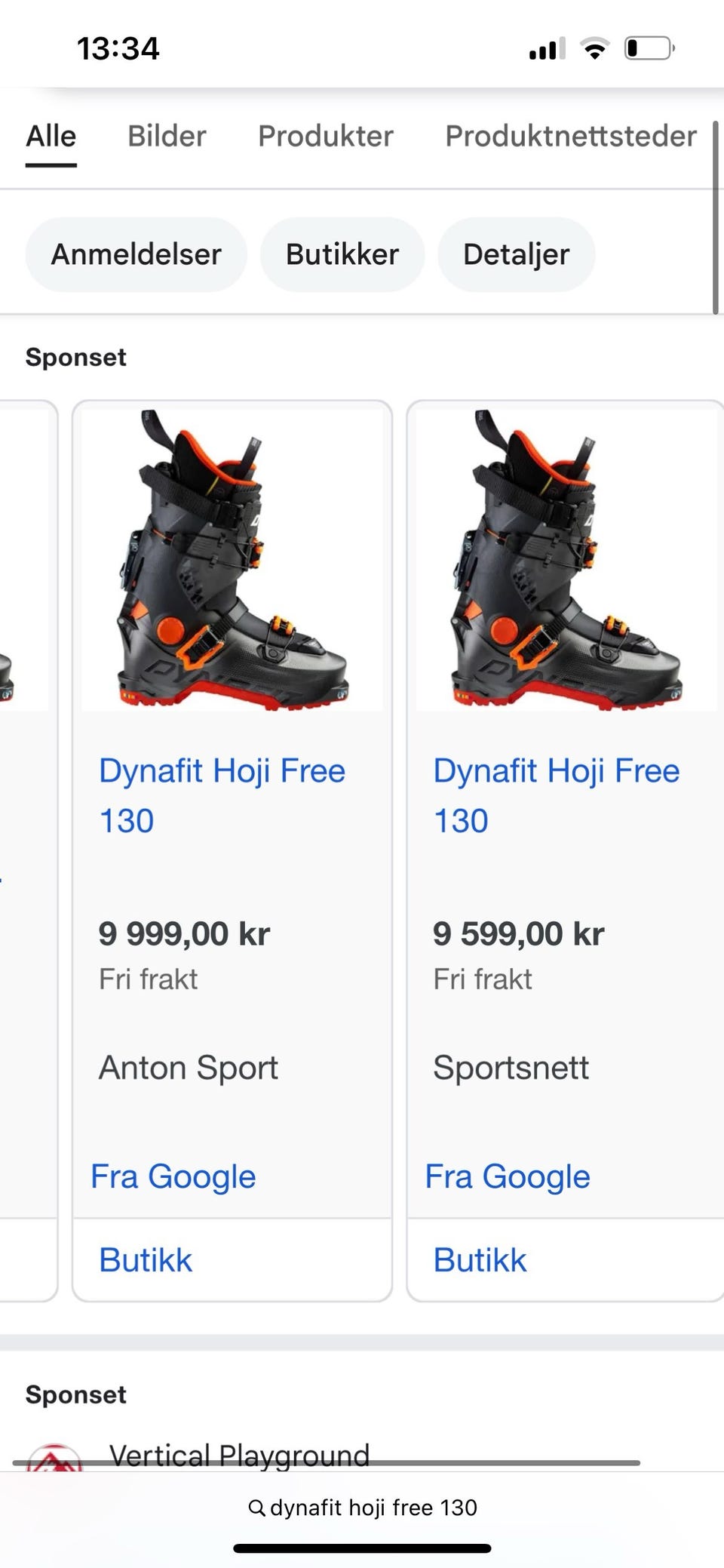724x1568 pixels.
Task: Open Anton Sport boot product image
Action: tap(232, 560)
